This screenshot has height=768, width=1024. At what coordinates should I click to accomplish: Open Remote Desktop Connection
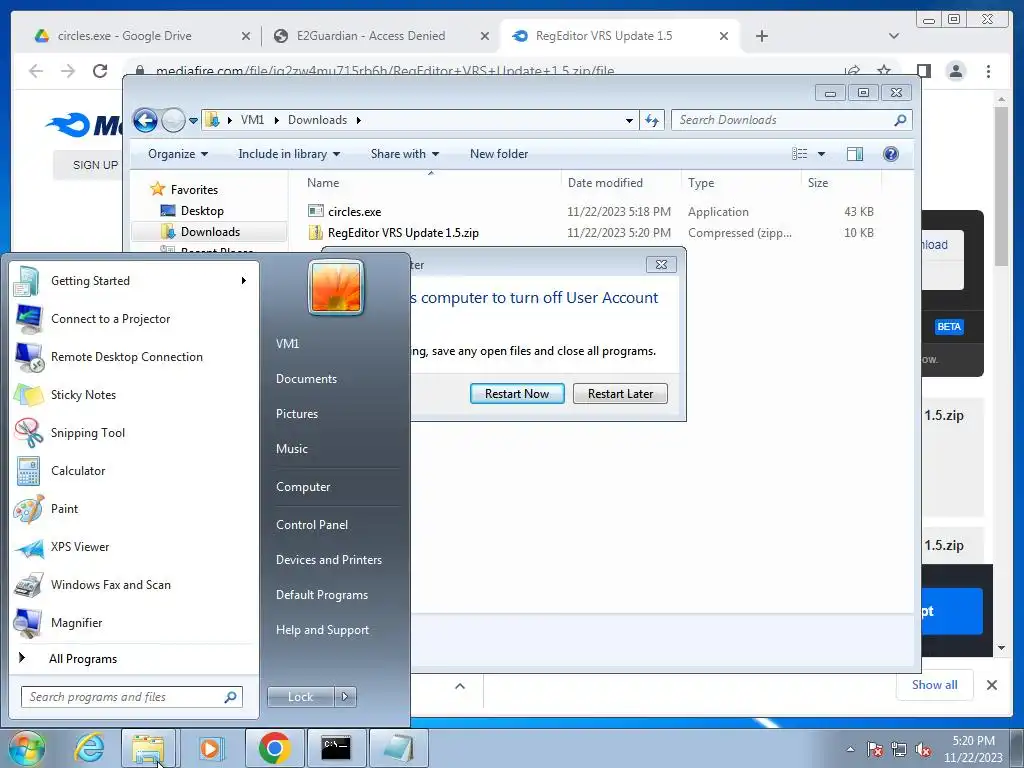pos(134,357)
